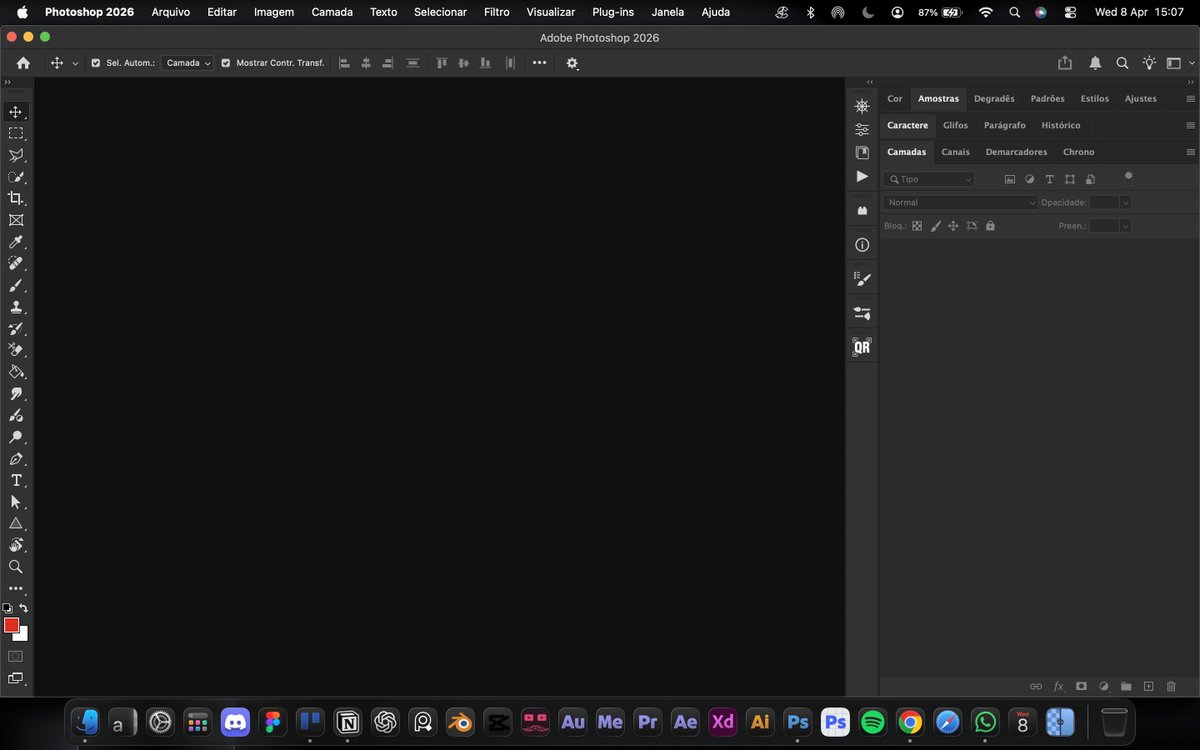Select the Eyedropper tool
This screenshot has height=750, width=1200.
[x=16, y=242]
